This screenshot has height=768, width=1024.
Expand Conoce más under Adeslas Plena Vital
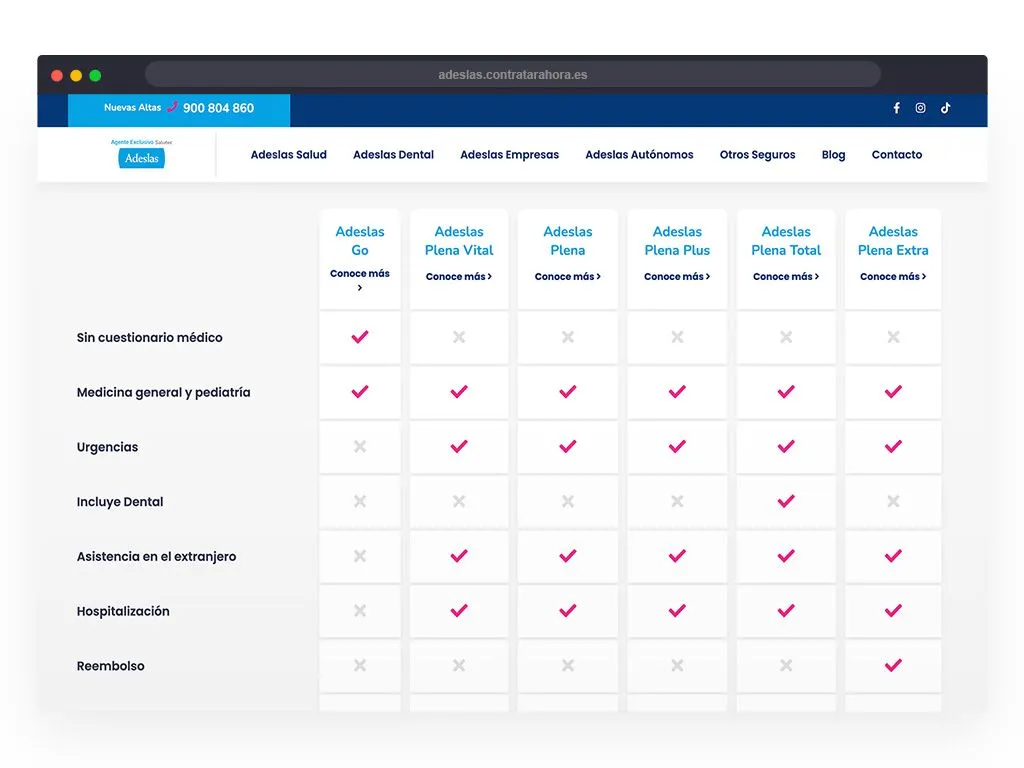coord(459,277)
